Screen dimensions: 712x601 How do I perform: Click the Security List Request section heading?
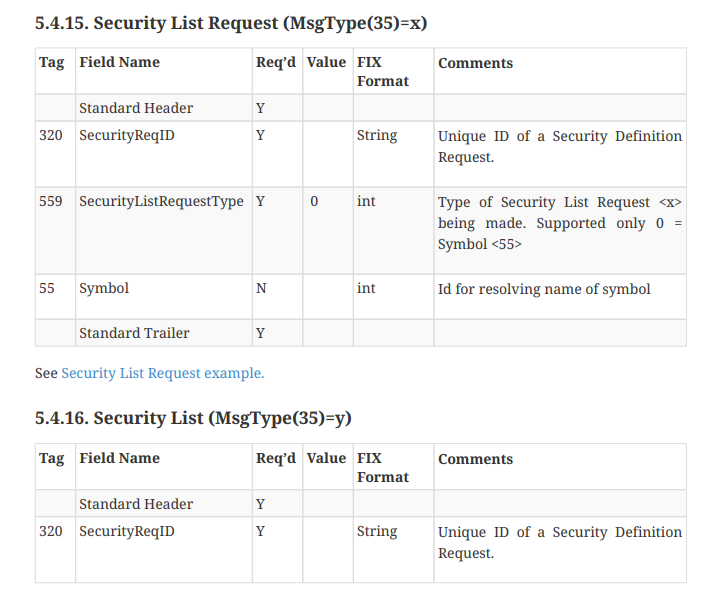231,23
